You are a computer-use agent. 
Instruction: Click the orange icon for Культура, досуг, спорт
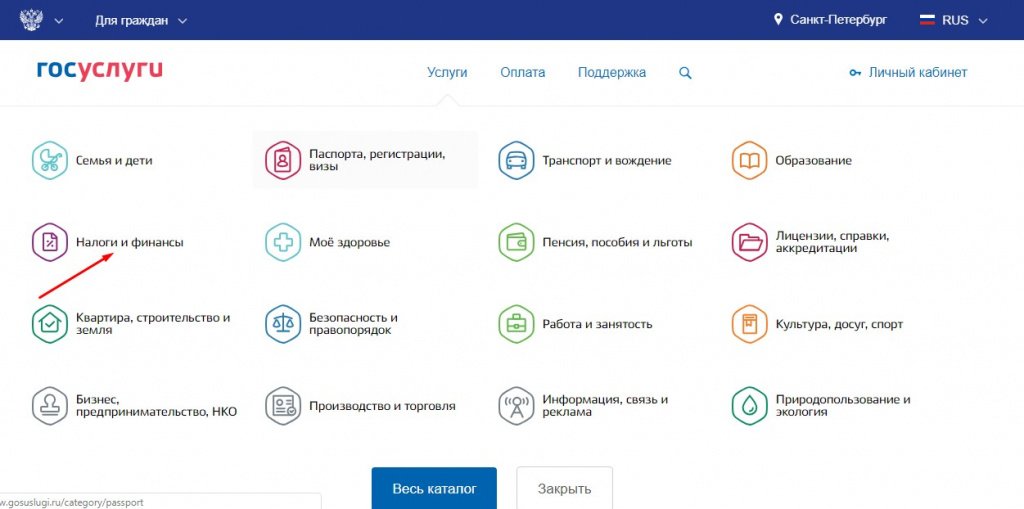[749, 324]
